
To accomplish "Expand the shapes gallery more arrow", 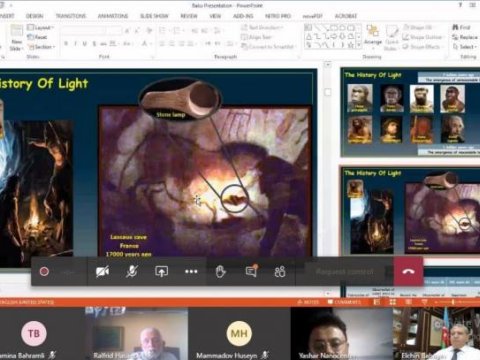I will [359, 45].
